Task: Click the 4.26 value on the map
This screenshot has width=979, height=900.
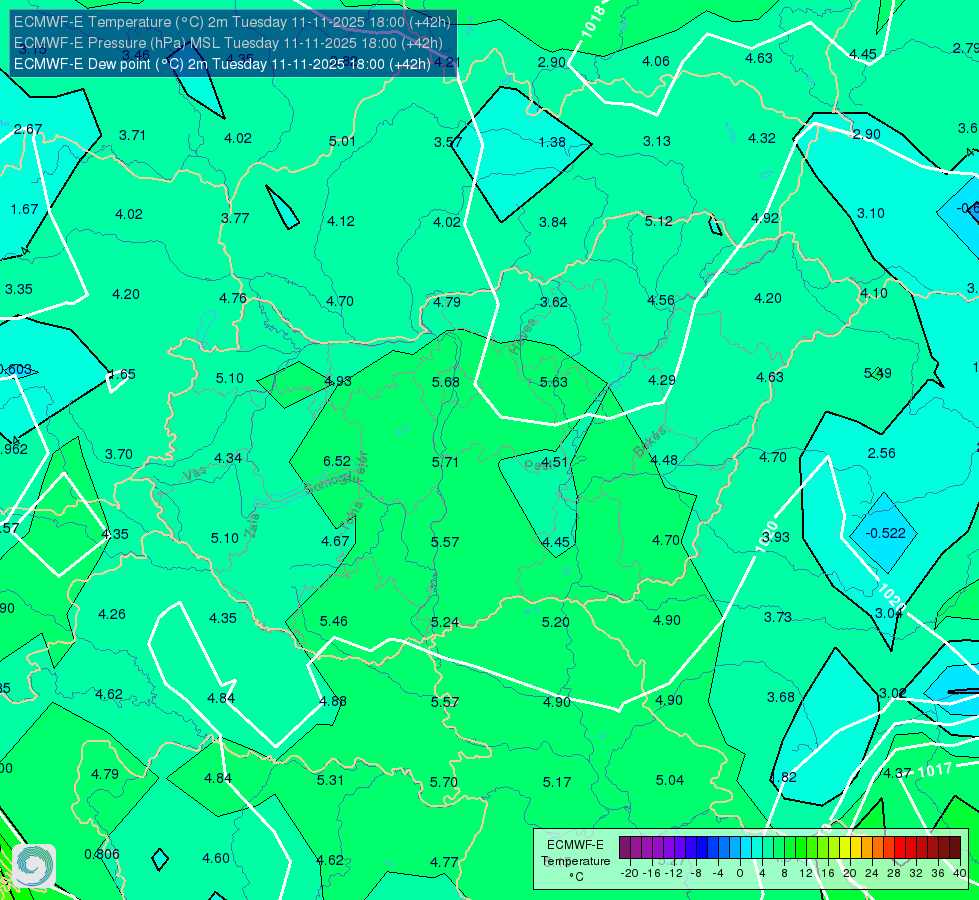Action: 112,614
